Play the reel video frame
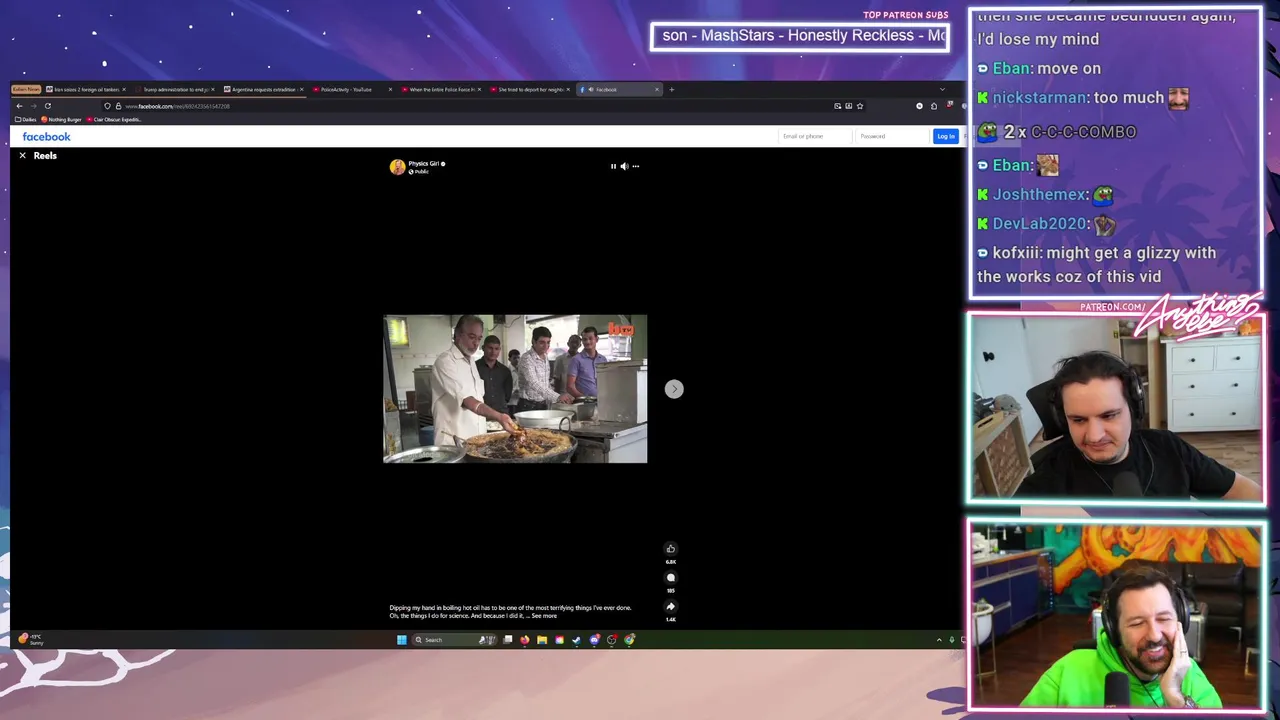The width and height of the screenshot is (1280, 720). click(515, 389)
